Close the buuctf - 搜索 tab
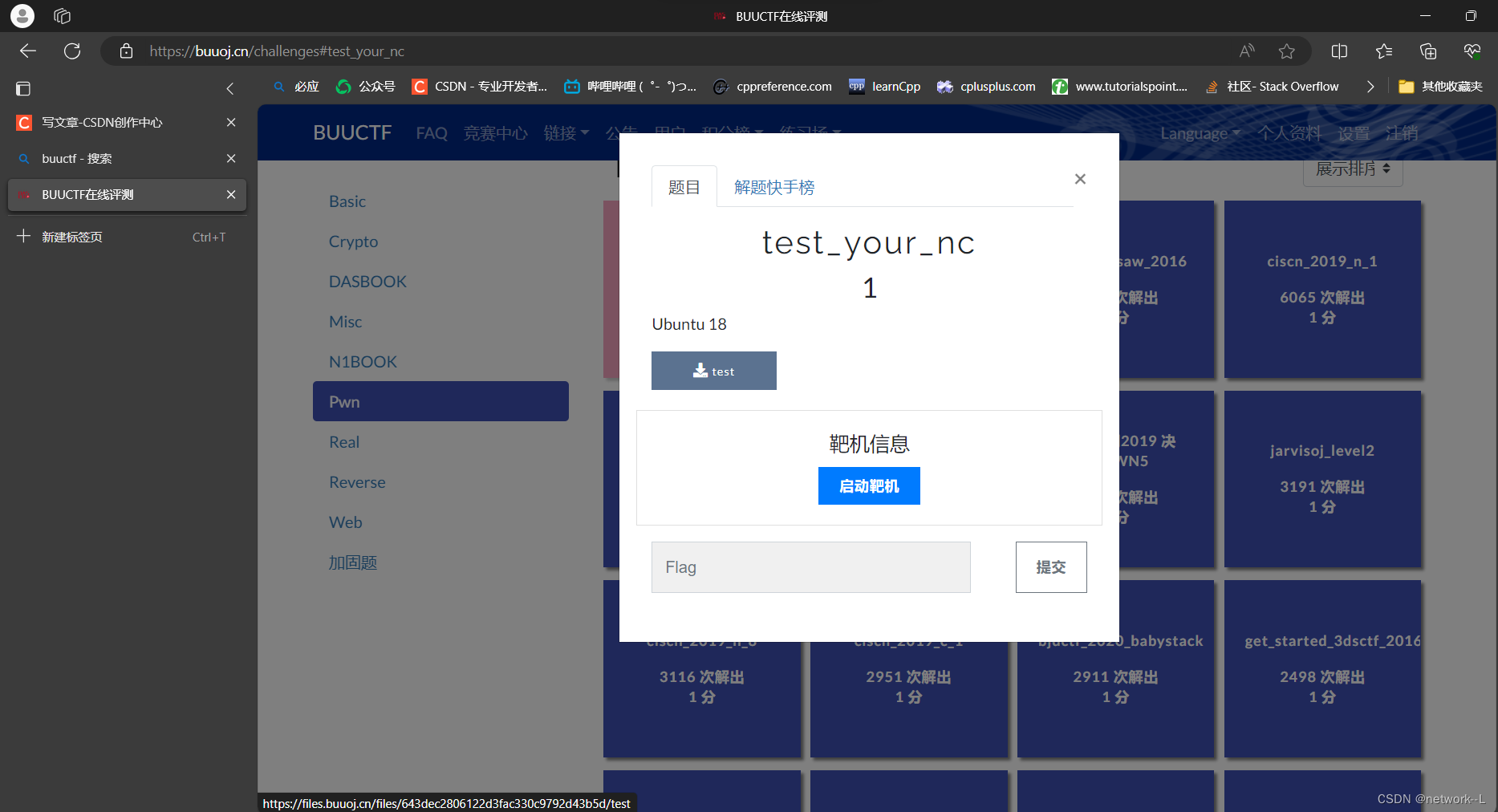The height and width of the screenshot is (812, 1498). [x=231, y=158]
